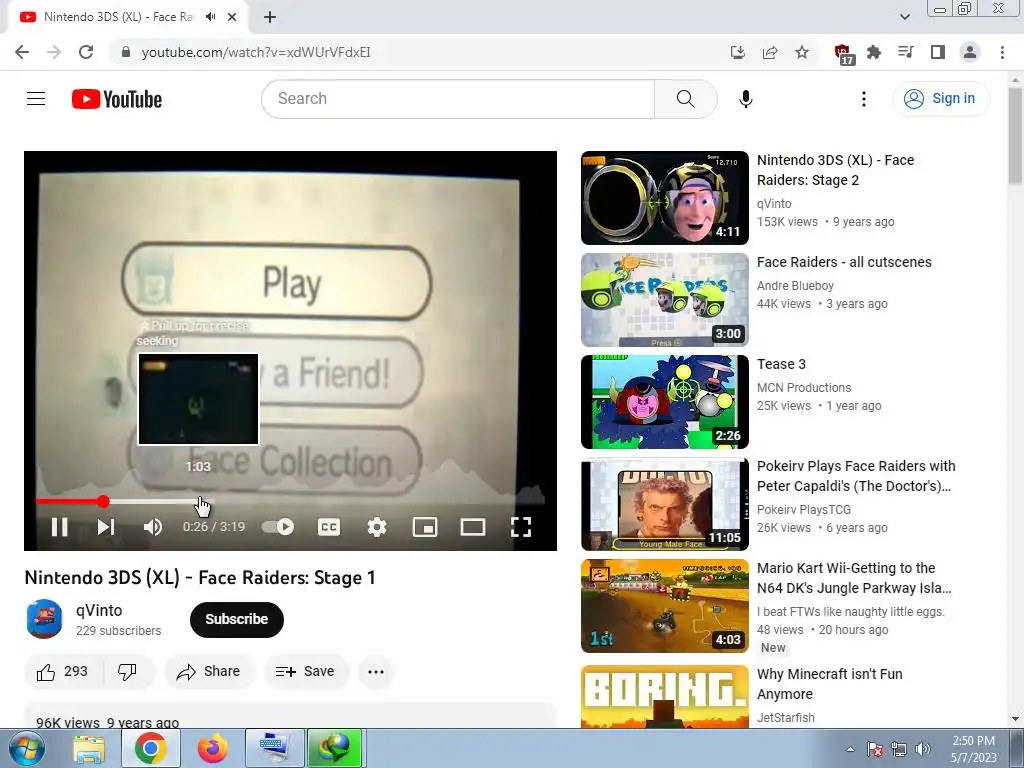1024x768 pixels.
Task: Click the address bar URL
Action: click(x=256, y=52)
